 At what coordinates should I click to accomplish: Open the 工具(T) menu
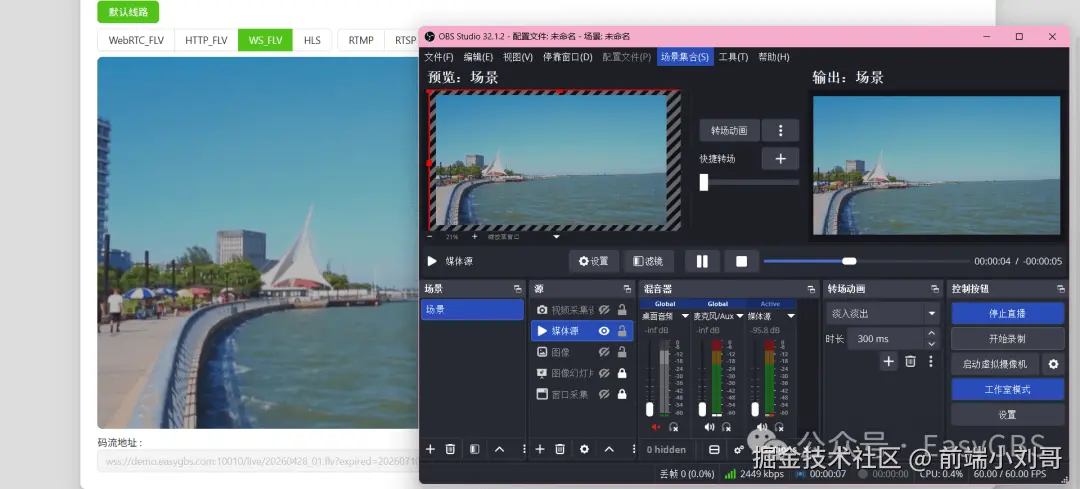[734, 57]
